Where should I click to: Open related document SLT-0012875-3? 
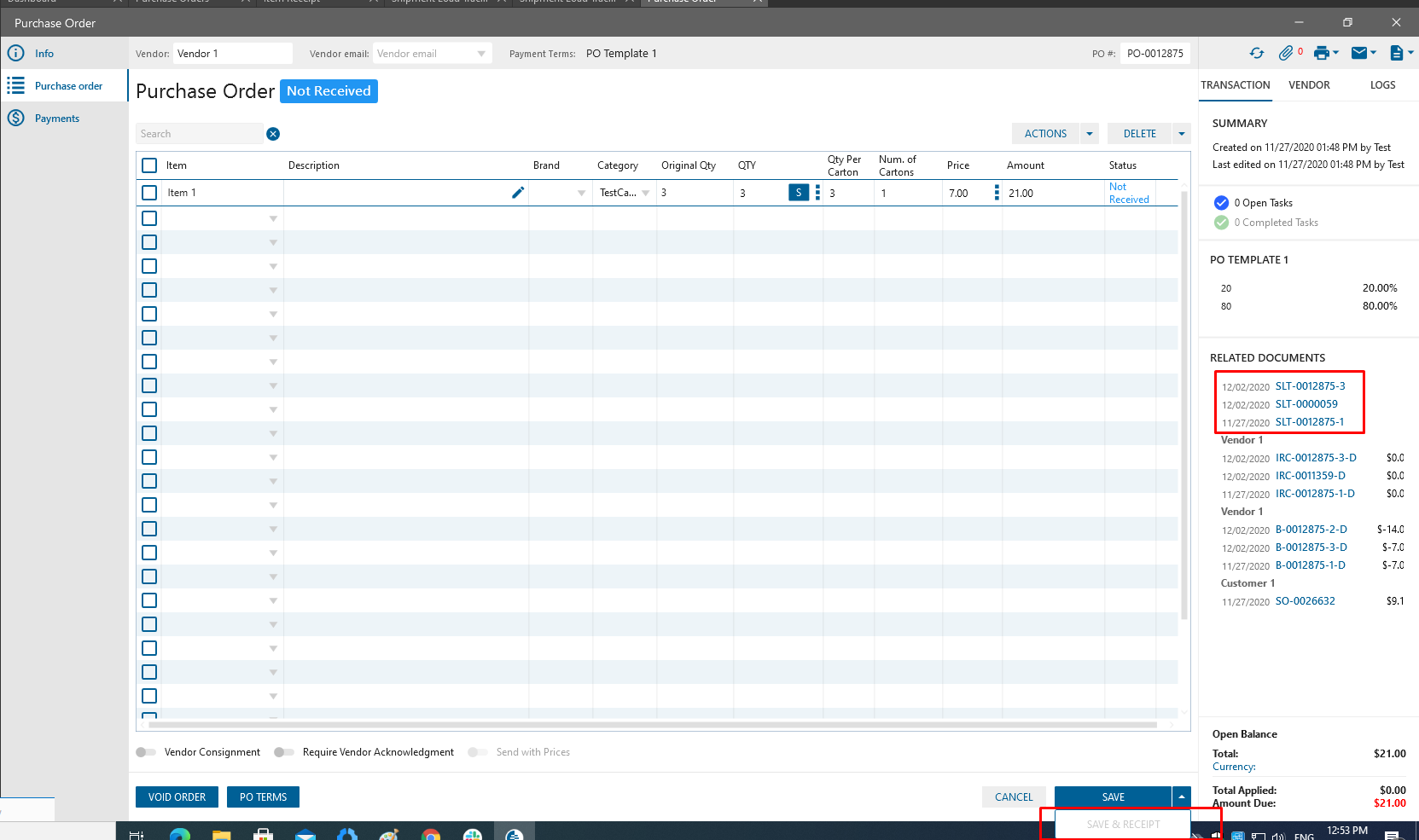(x=1311, y=386)
